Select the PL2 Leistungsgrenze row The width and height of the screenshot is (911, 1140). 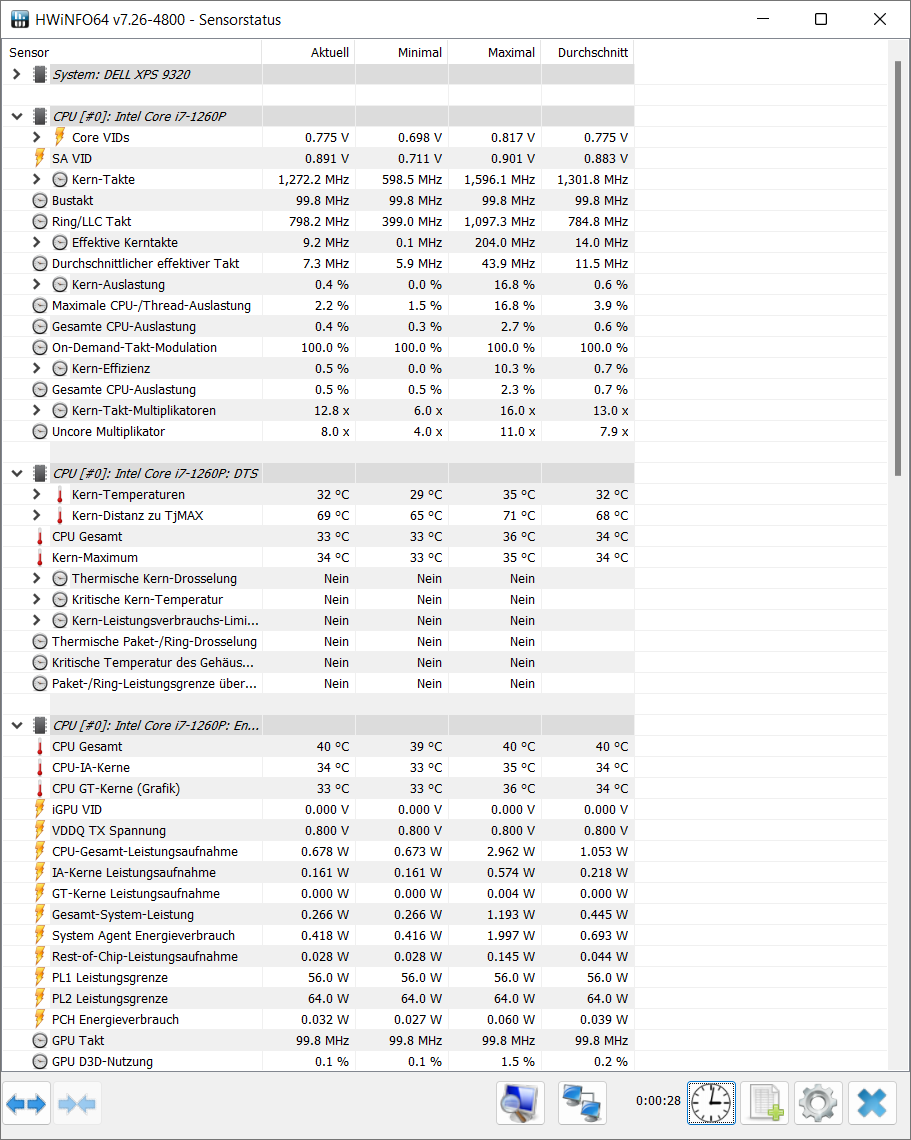pos(318,999)
